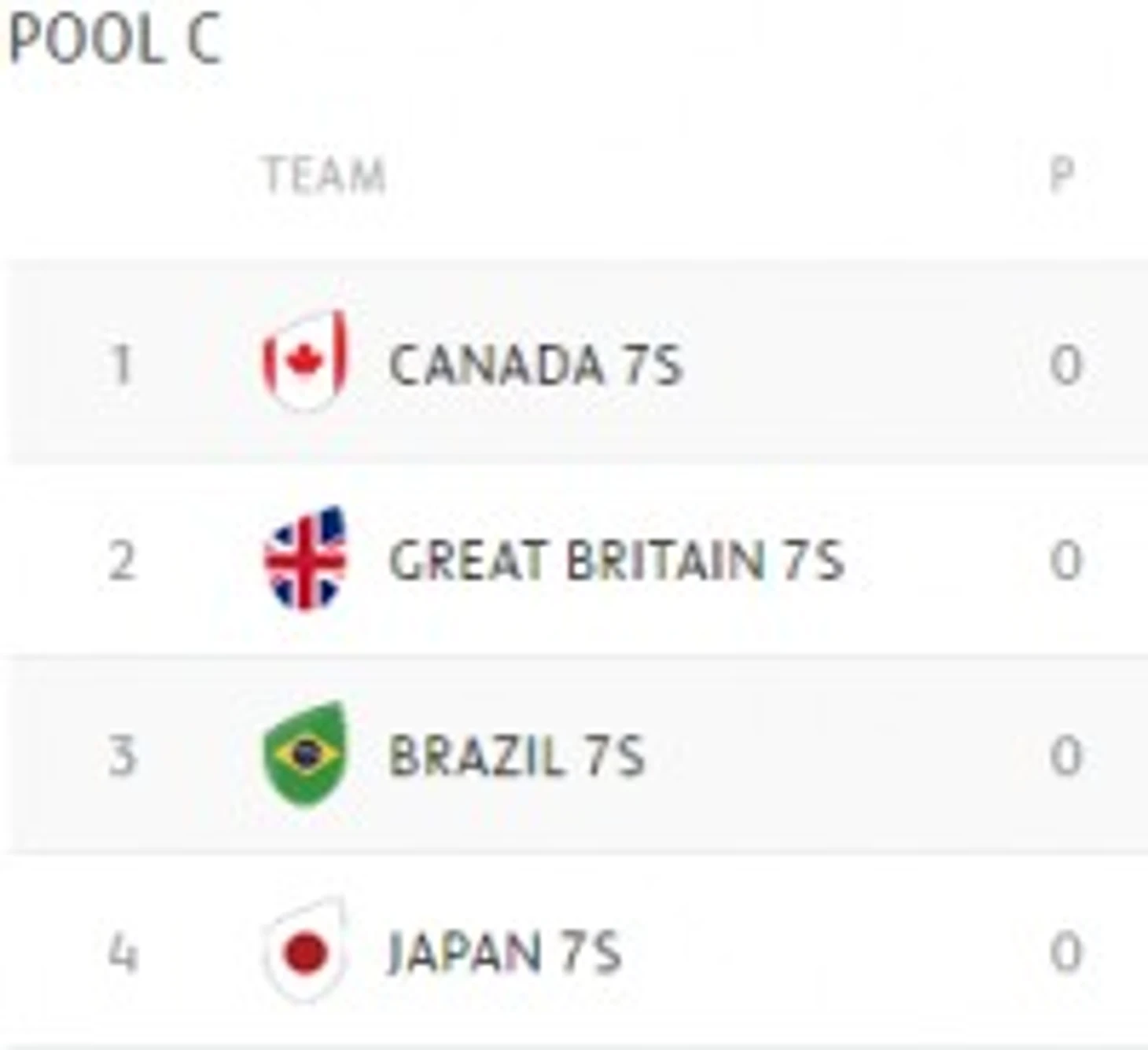This screenshot has width=1148, height=1050.
Task: Click the Pool C heading
Action: [x=115, y=39]
